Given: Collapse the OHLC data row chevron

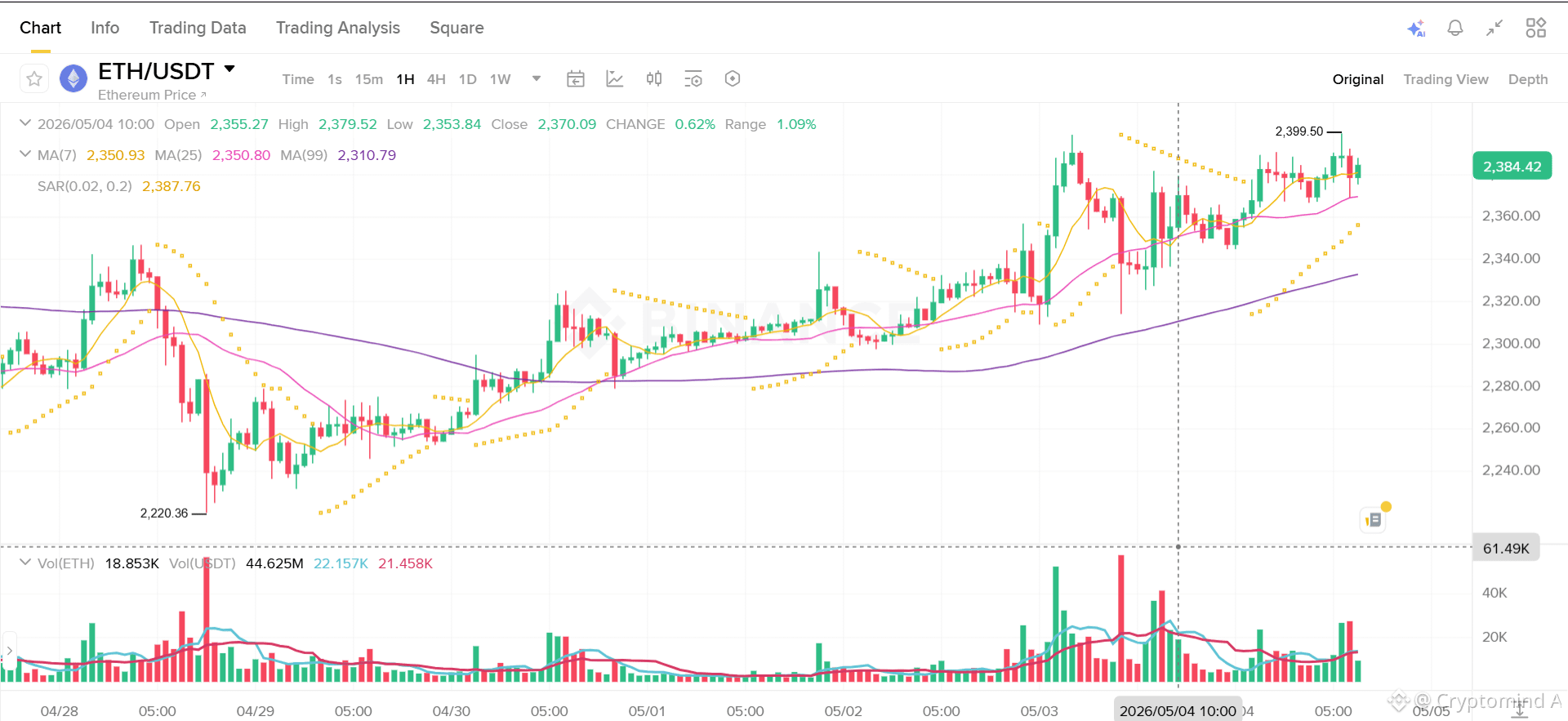Looking at the screenshot, I should tap(25, 123).
